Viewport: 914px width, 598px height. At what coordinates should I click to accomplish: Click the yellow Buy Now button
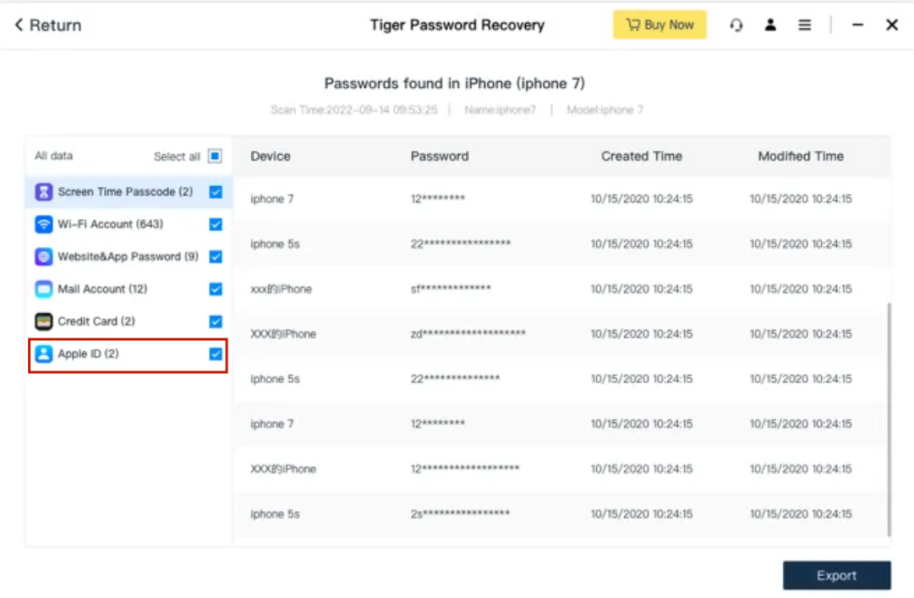659,25
